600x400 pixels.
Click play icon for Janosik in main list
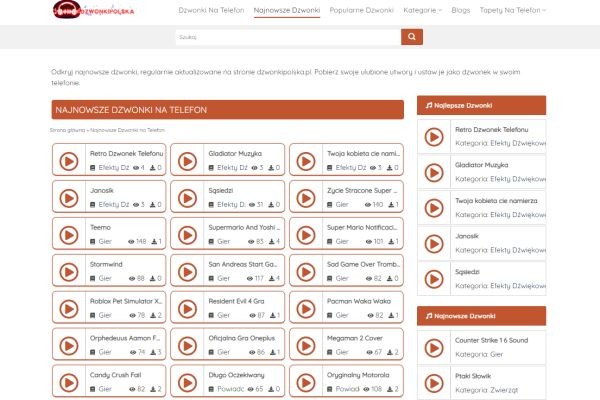coord(69,197)
